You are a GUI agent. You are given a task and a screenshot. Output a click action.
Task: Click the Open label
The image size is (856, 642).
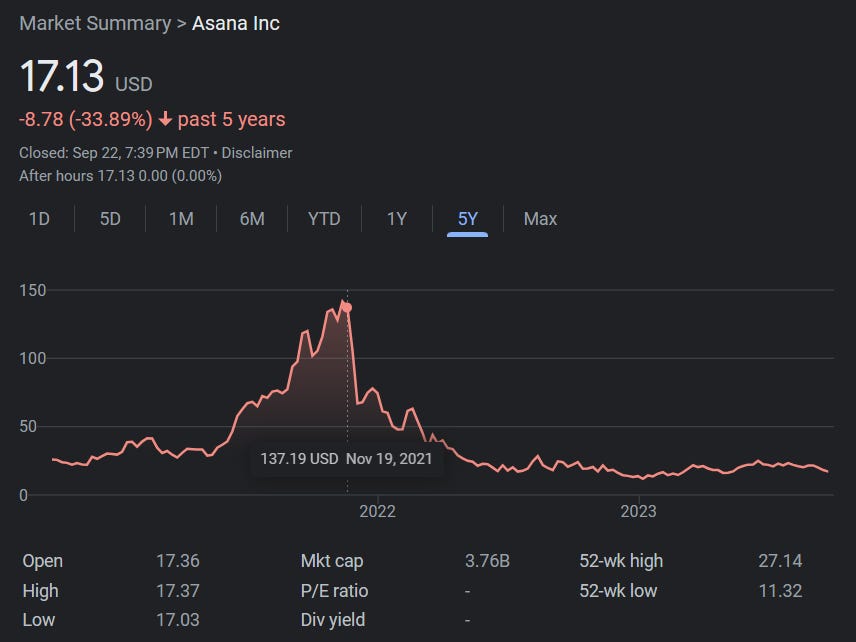[x=43, y=561]
